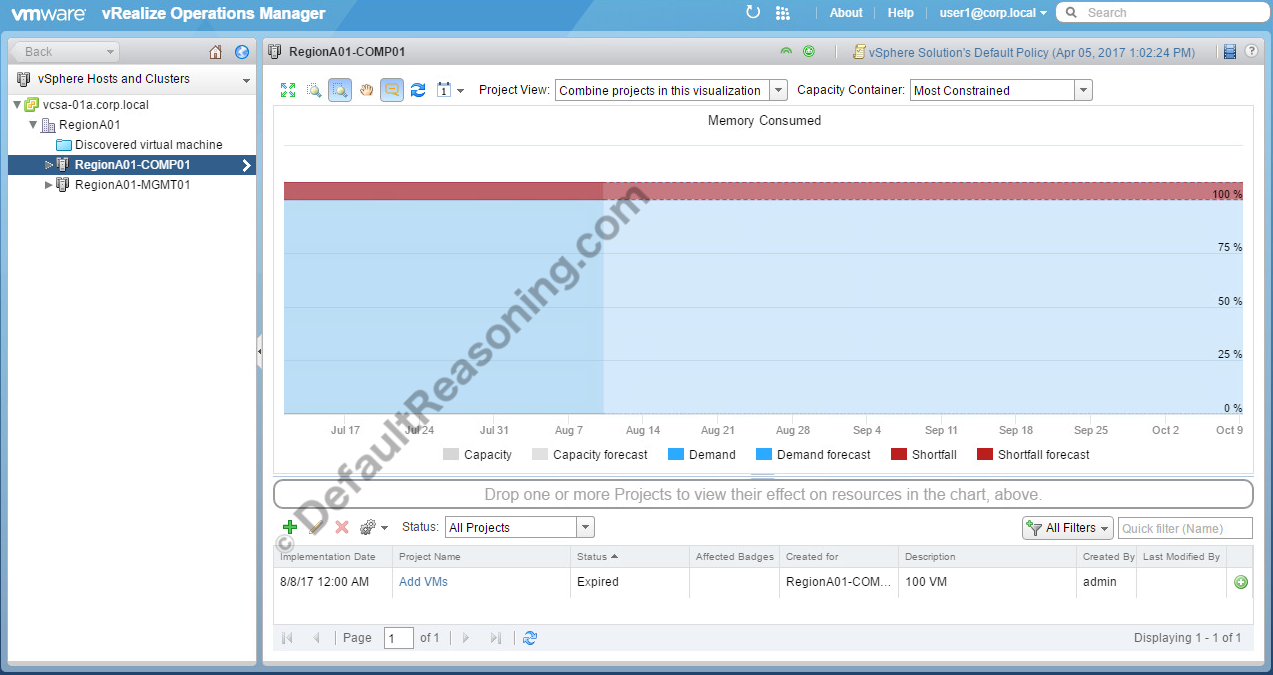Open the grid menu icon in the header

782,13
